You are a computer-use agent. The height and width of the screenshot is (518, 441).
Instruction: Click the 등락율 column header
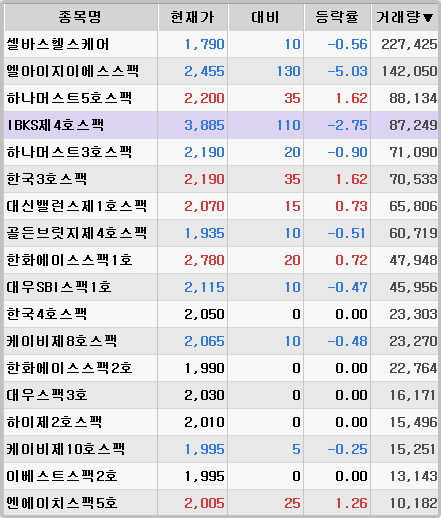(x=337, y=17)
